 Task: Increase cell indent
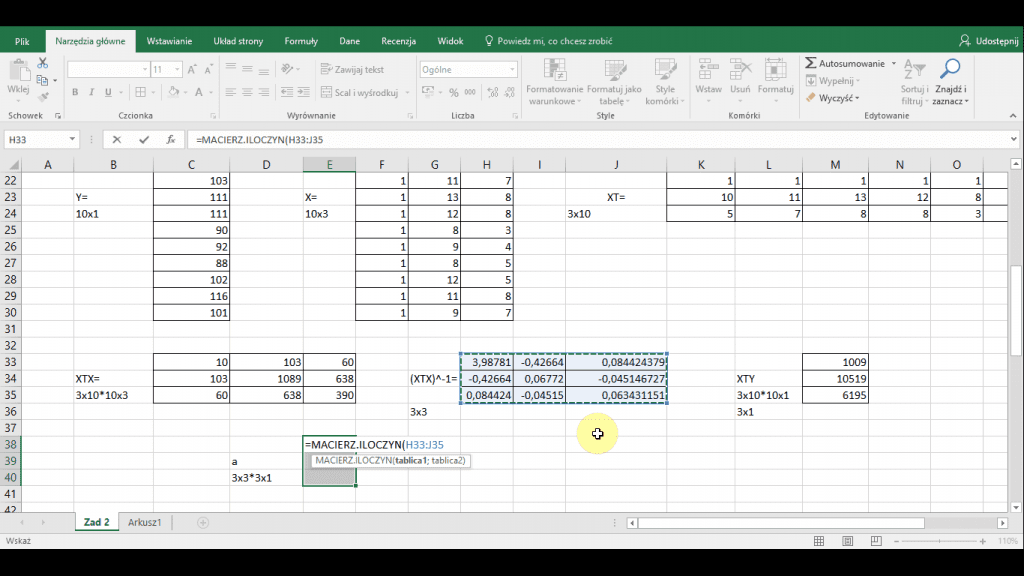(x=304, y=93)
